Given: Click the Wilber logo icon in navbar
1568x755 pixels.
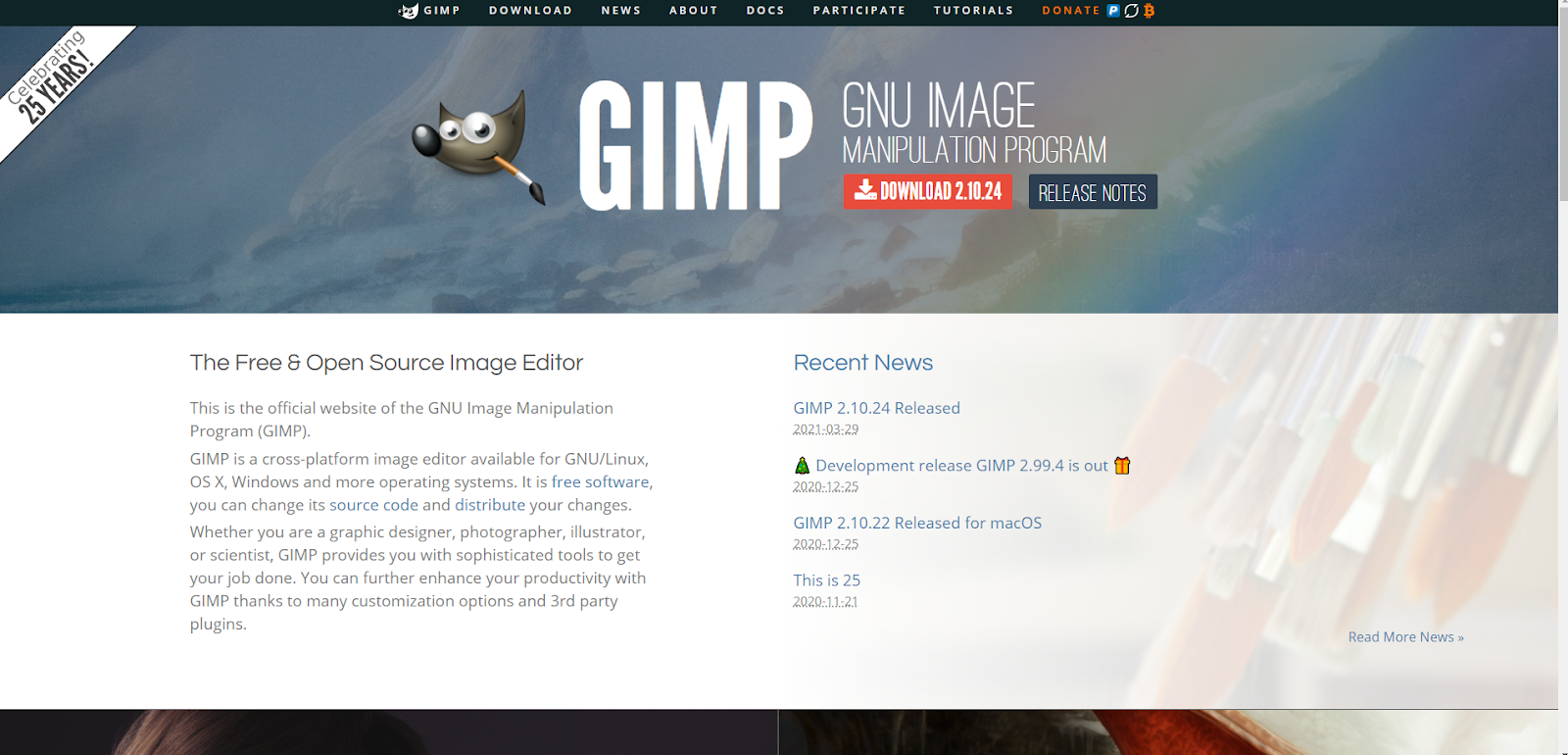Looking at the screenshot, I should click(409, 11).
